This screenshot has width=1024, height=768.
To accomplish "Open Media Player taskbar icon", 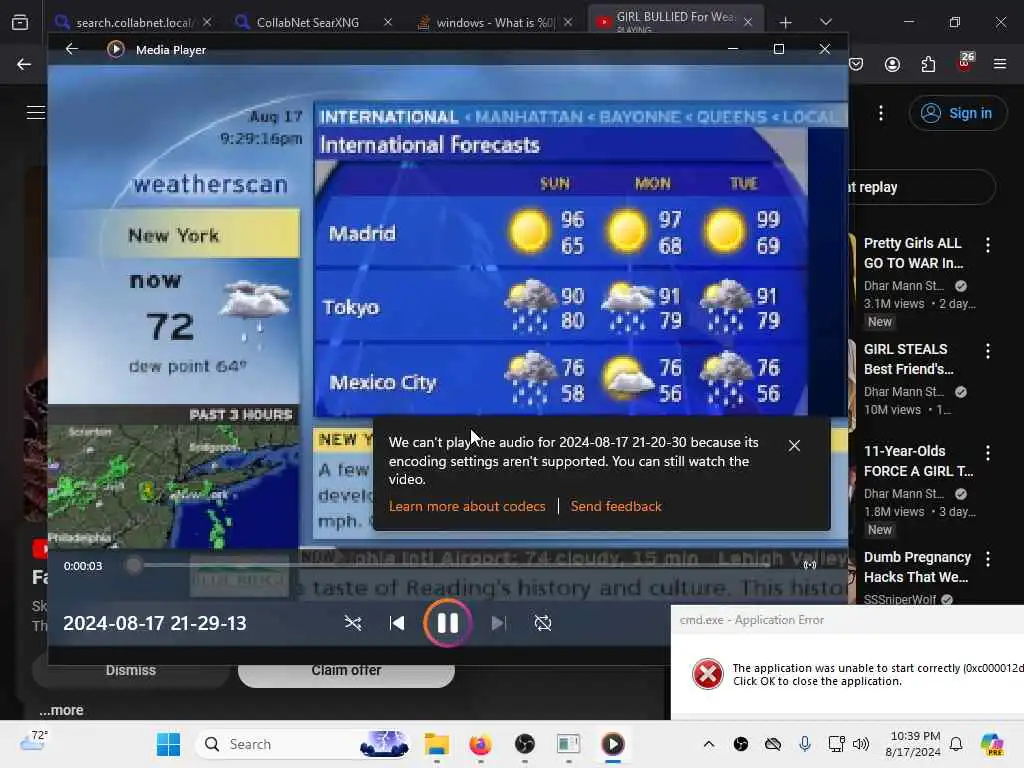I will click(x=613, y=744).
